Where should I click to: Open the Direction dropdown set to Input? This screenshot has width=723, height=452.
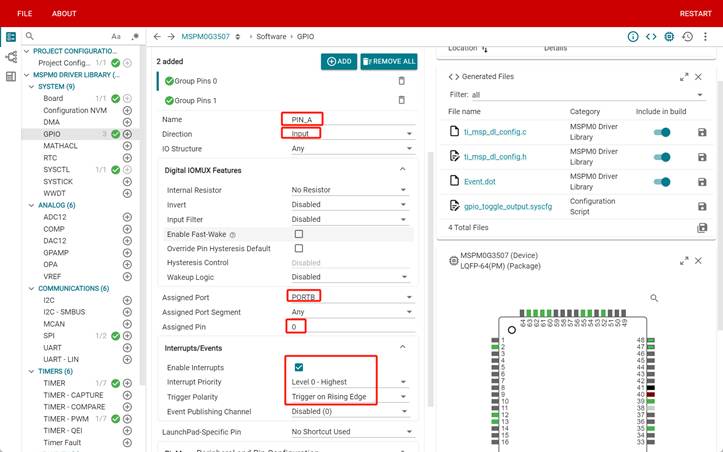[x=350, y=134]
